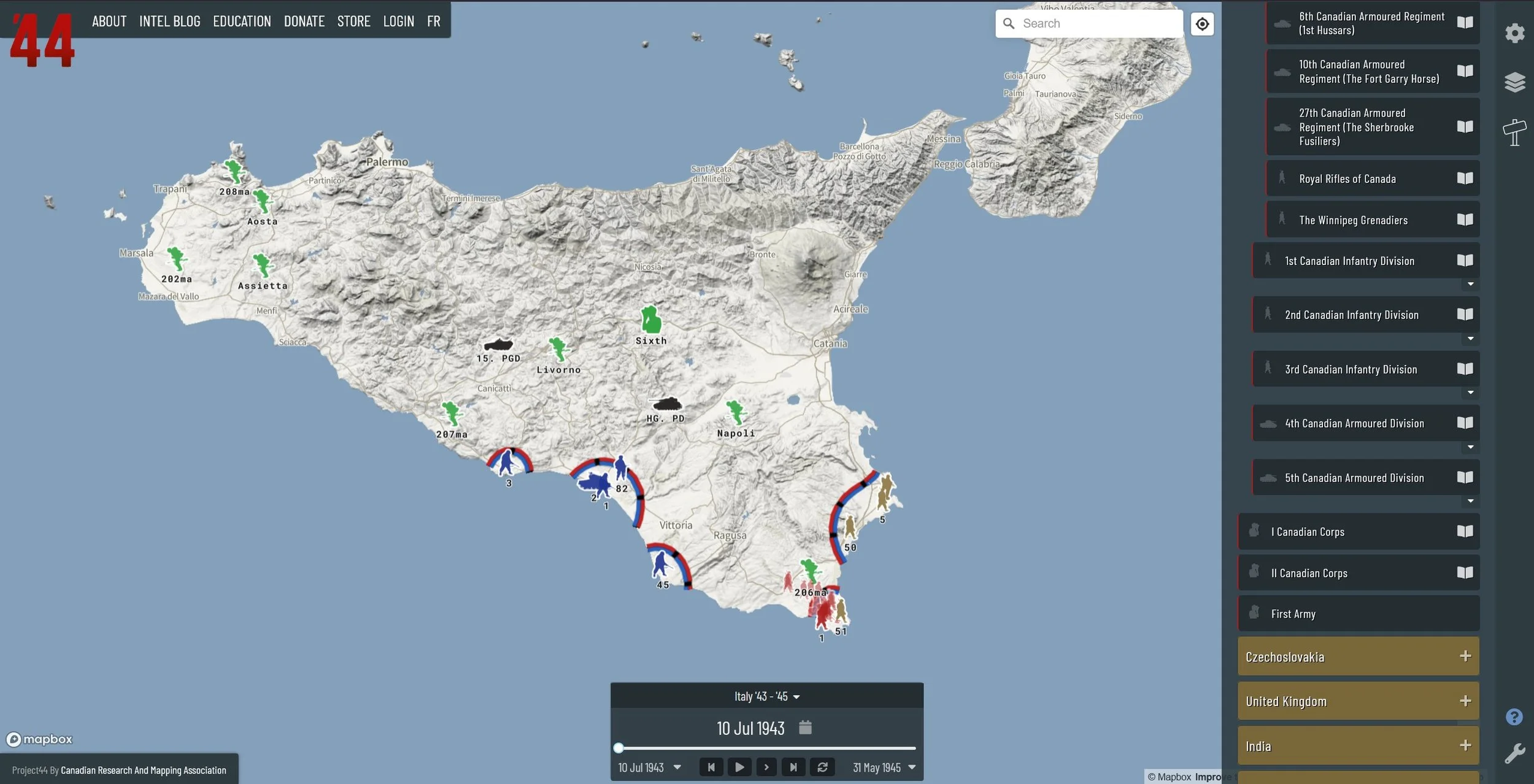Open the map layers icon

pyautogui.click(x=1514, y=82)
